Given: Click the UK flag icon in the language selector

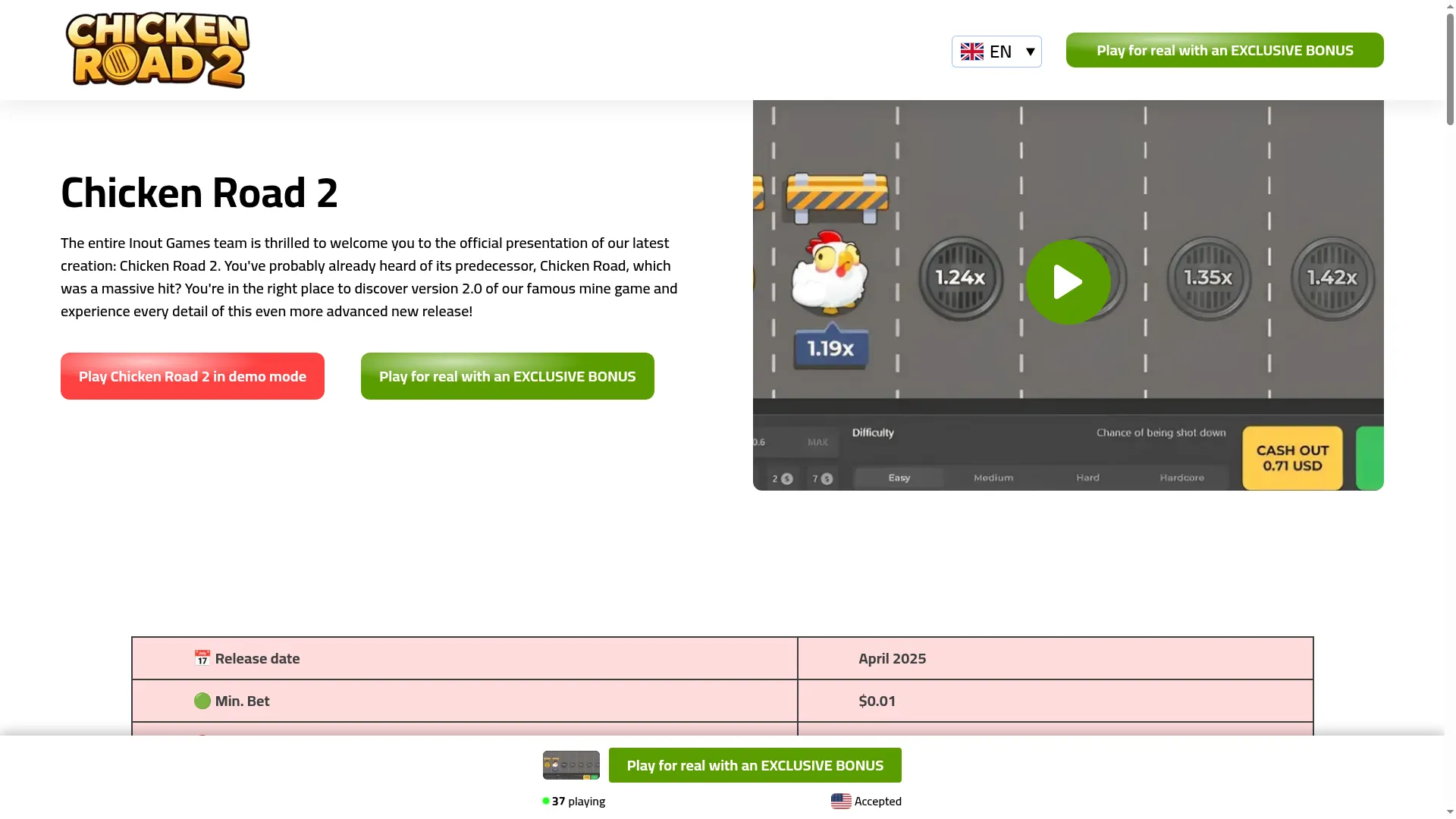Looking at the screenshot, I should [x=972, y=52].
